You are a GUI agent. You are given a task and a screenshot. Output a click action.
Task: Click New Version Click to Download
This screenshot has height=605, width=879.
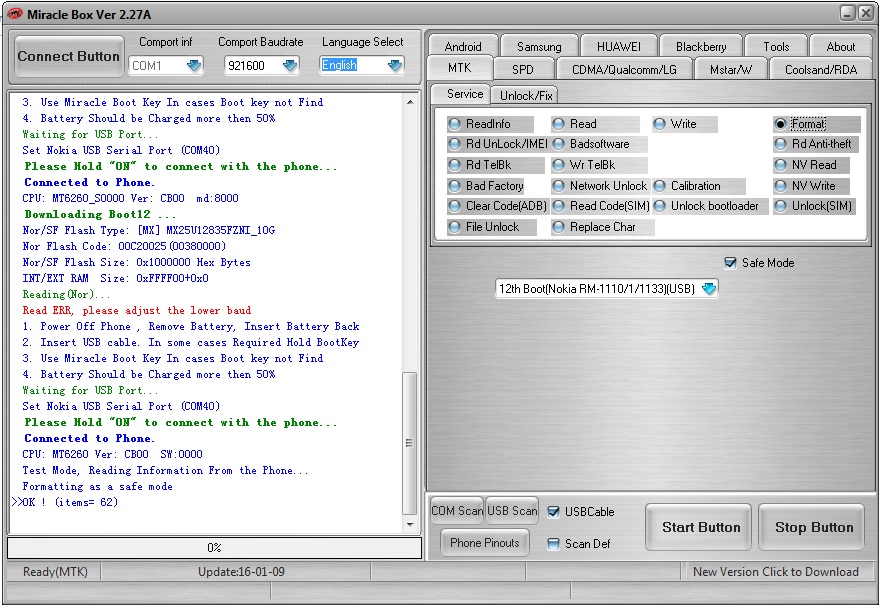point(775,572)
